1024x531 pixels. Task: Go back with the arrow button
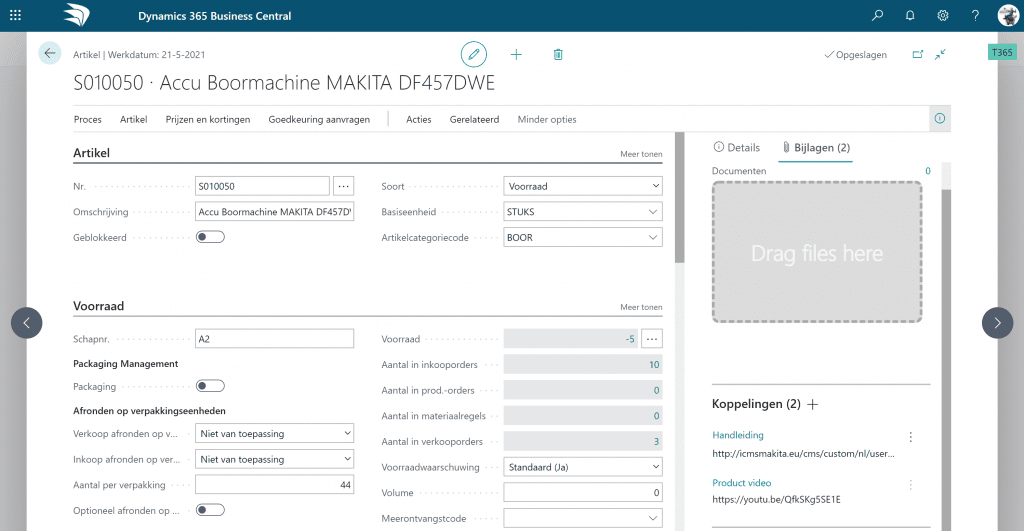click(x=50, y=54)
